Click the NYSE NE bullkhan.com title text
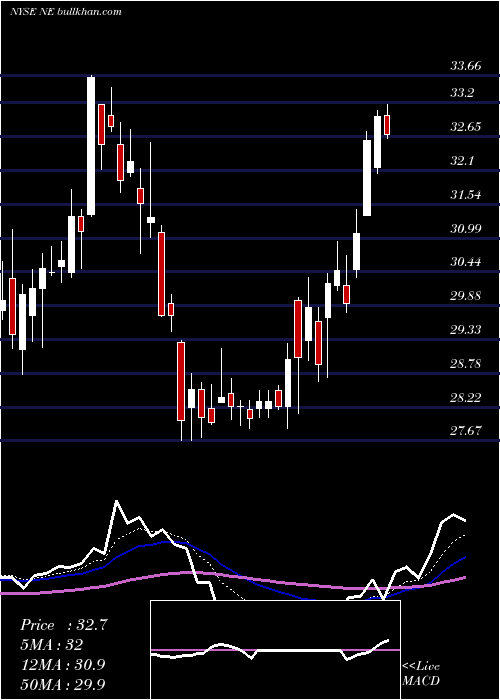The width and height of the screenshot is (500, 700). (x=66, y=12)
